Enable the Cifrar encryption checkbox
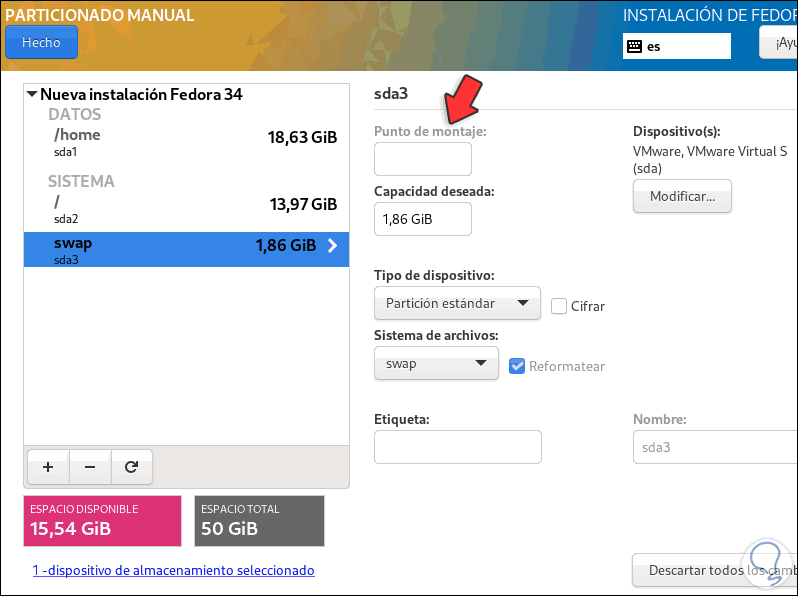This screenshot has height=596, width=798. click(x=559, y=306)
